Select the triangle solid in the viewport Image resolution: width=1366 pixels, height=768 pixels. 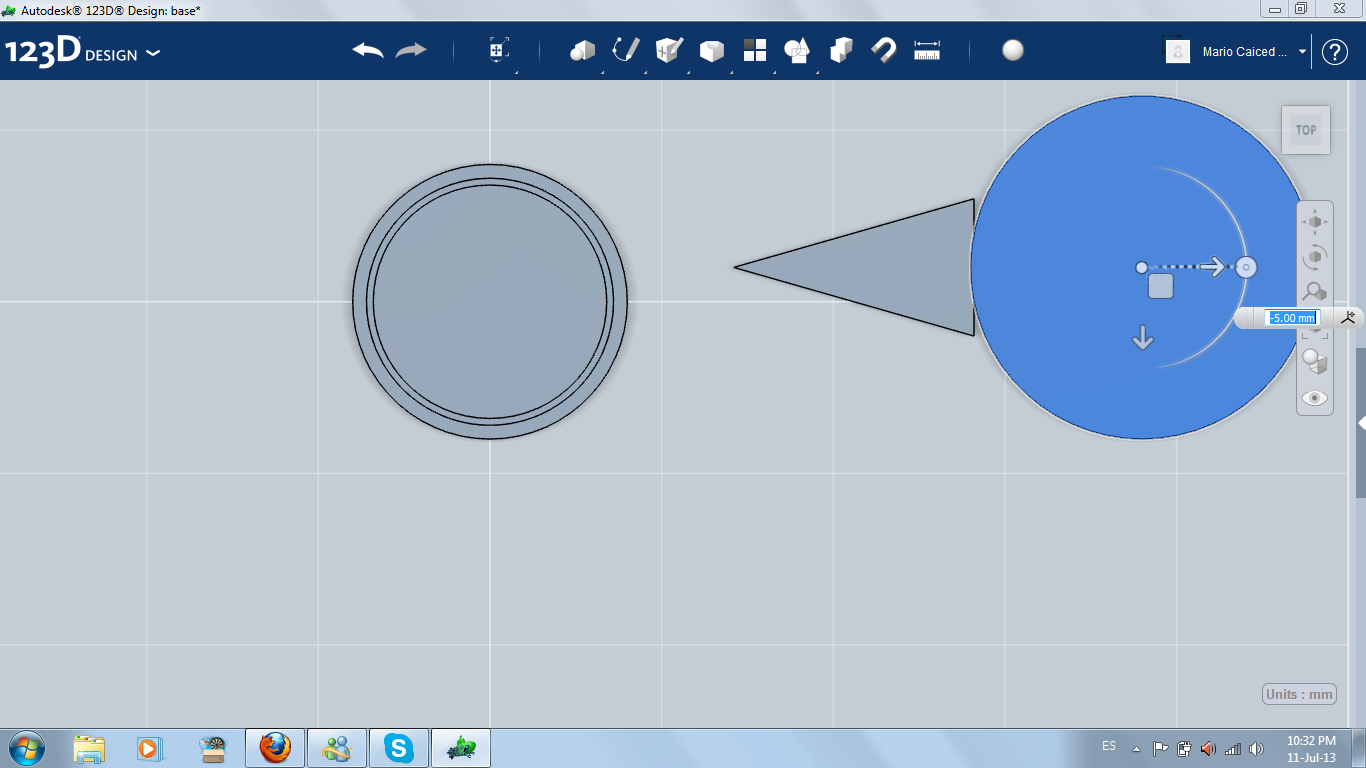pyautogui.click(x=890, y=267)
